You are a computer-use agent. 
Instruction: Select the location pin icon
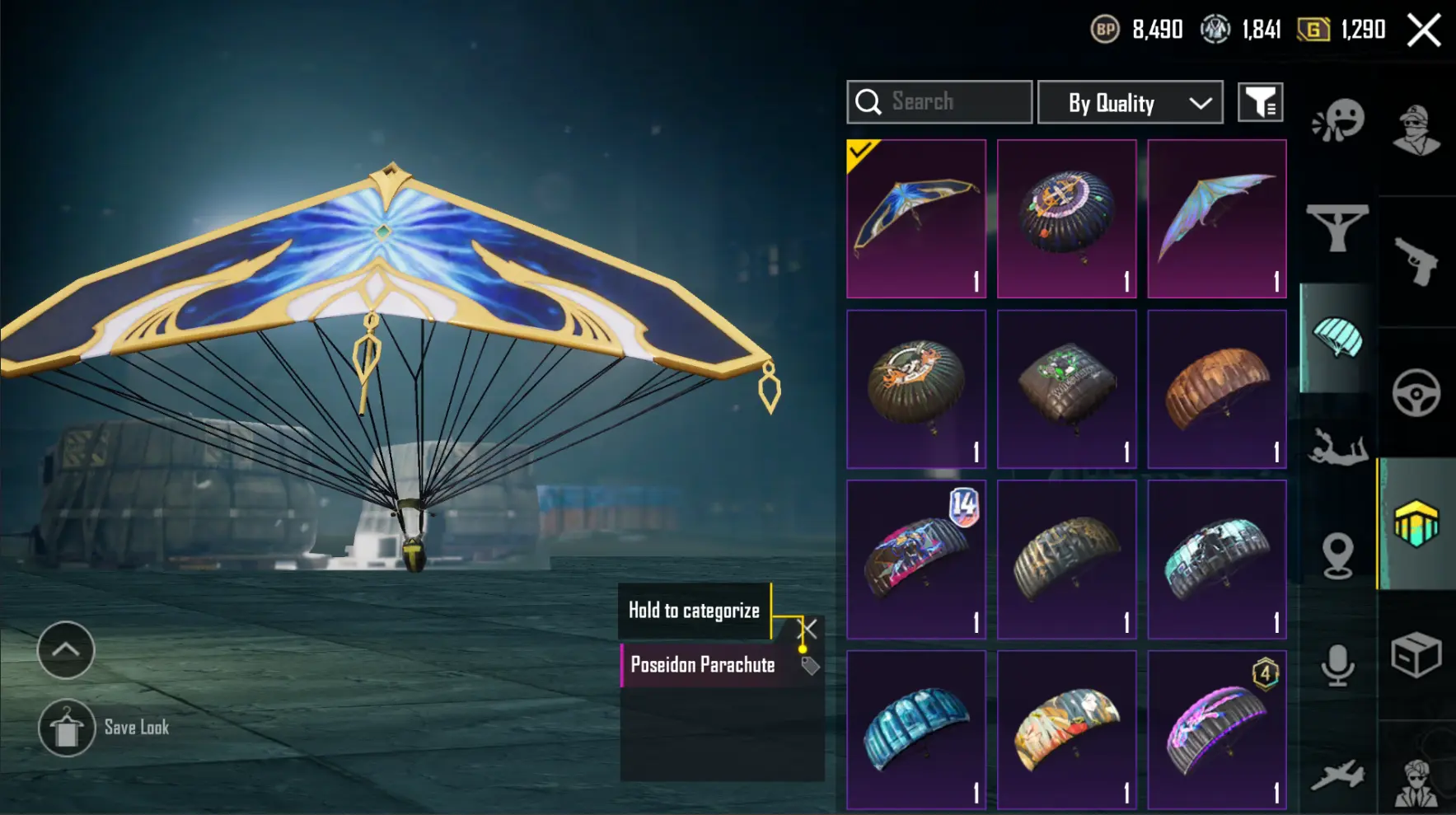coord(1337,554)
